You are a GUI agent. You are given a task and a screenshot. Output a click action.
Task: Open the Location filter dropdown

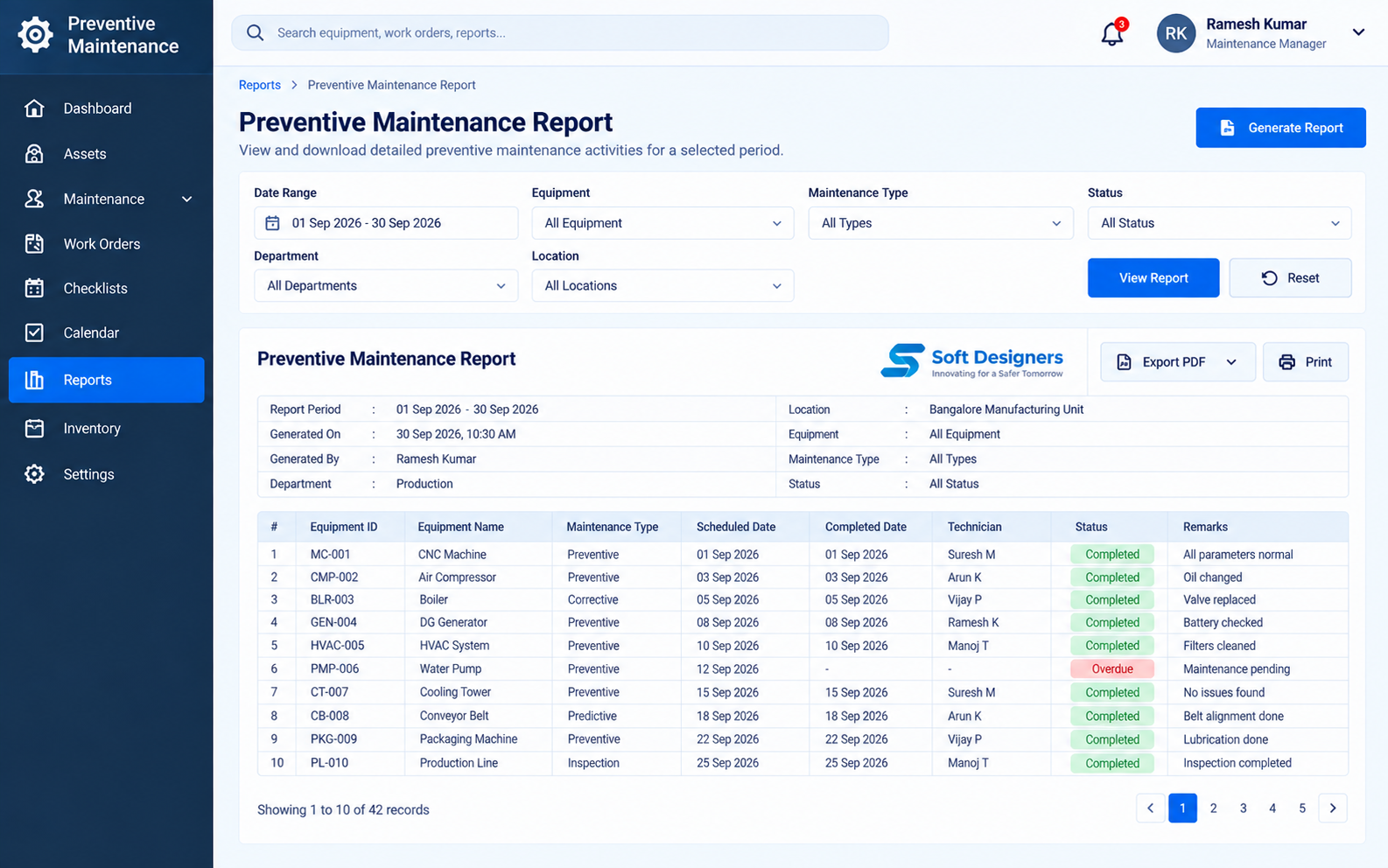[x=662, y=286]
